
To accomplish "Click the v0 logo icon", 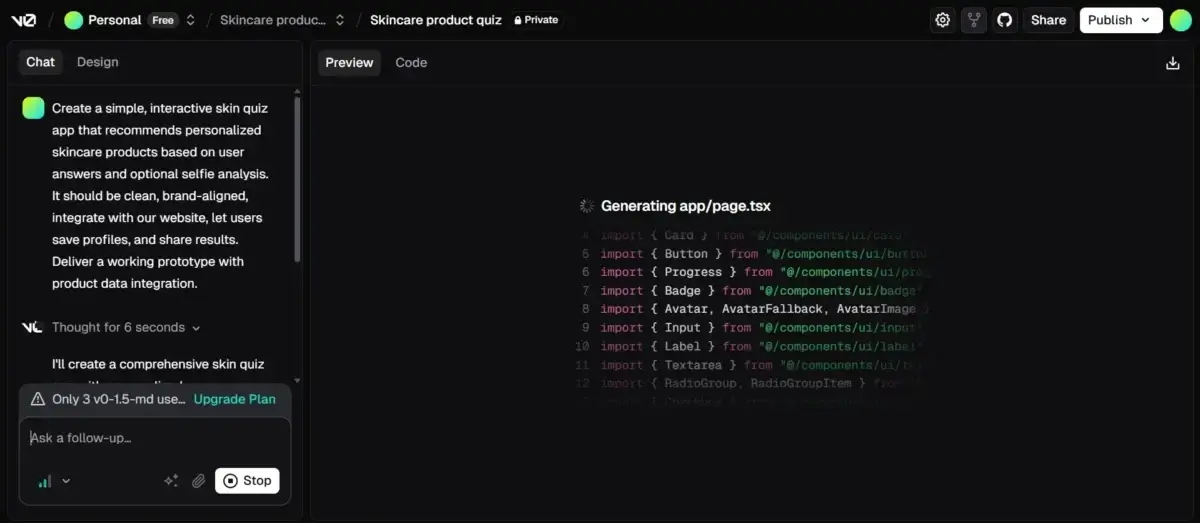I will pos(23,20).
